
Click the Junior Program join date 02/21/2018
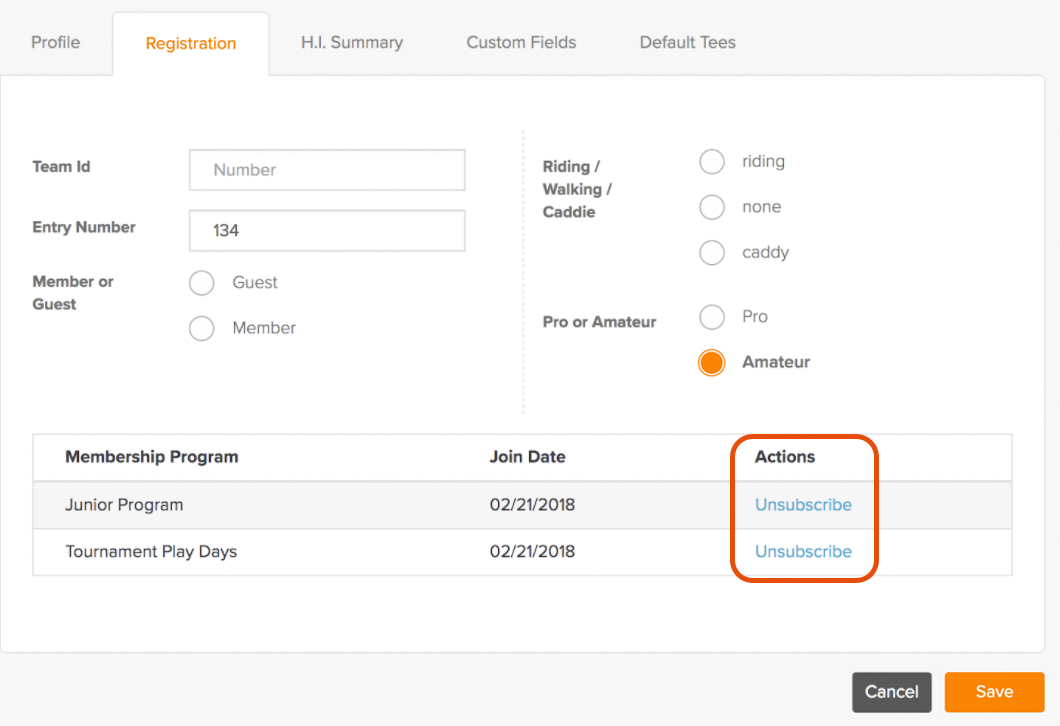pos(532,505)
